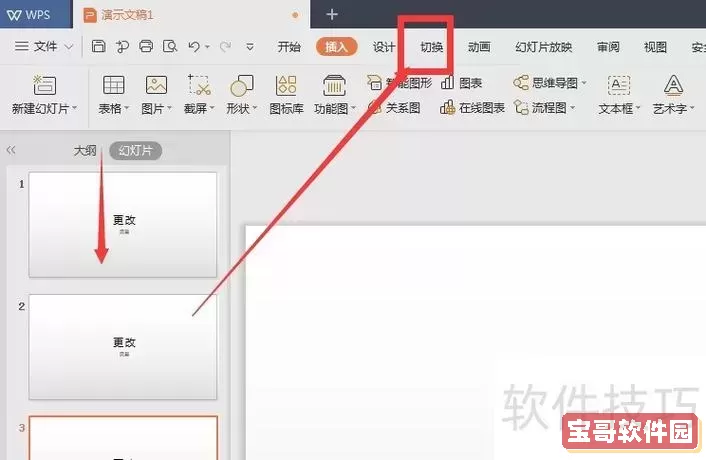Click the 艺术字 word art icon
This screenshot has height=460, width=706.
point(673,85)
